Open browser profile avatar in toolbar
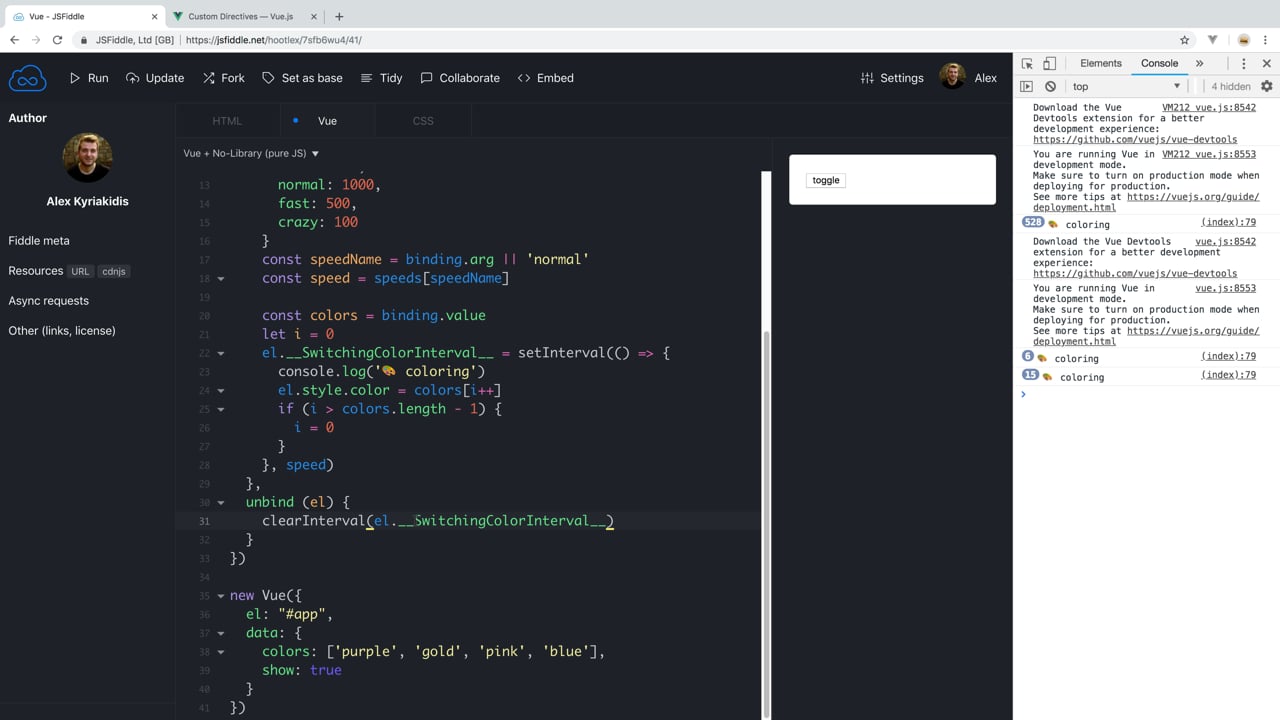The height and width of the screenshot is (720, 1280). 1243,40
